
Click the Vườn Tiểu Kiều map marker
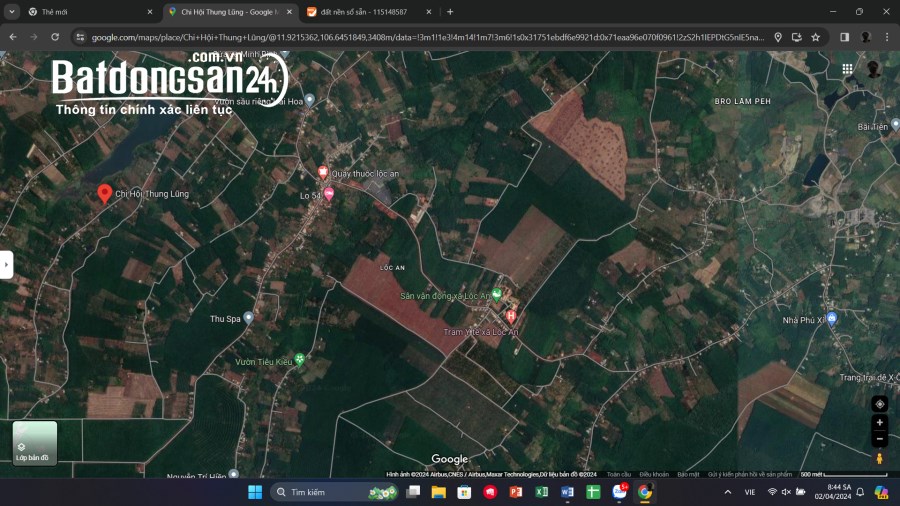pos(300,360)
